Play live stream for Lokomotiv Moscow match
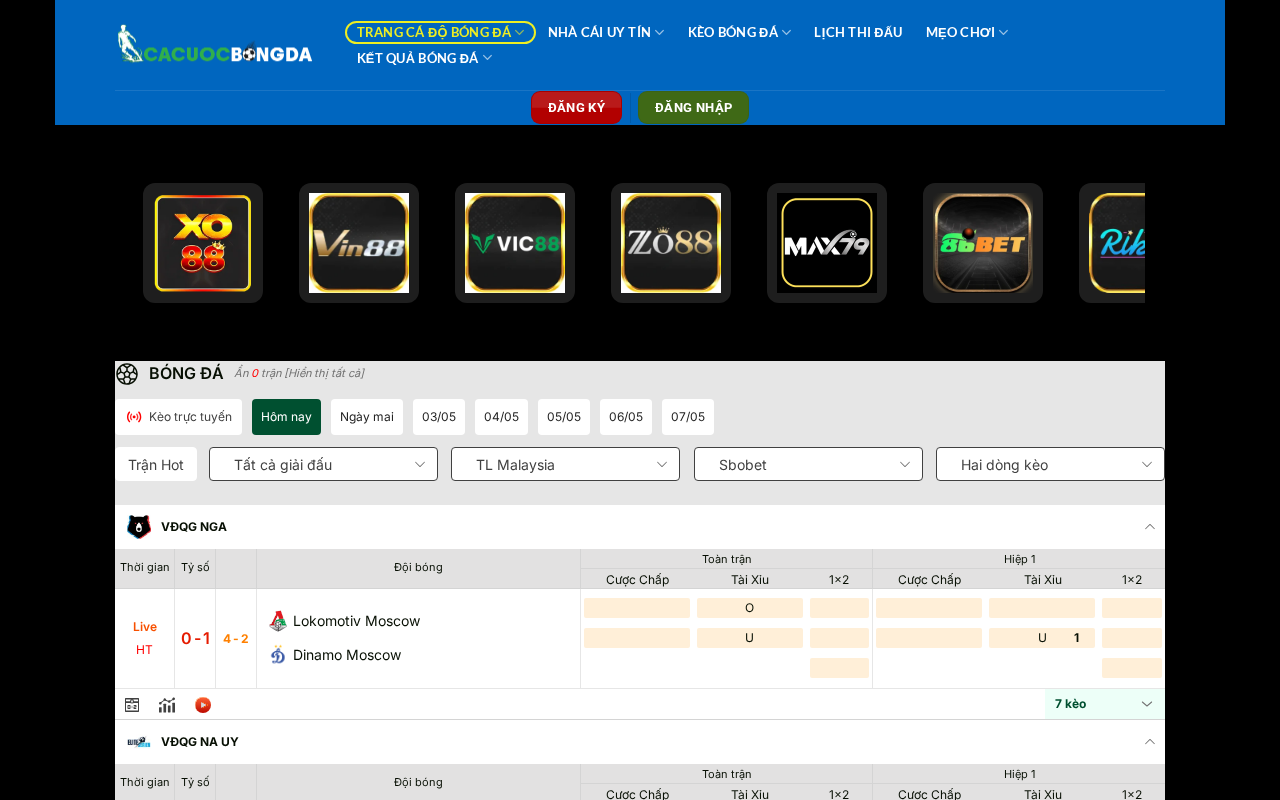This screenshot has width=1280, height=800. point(203,705)
